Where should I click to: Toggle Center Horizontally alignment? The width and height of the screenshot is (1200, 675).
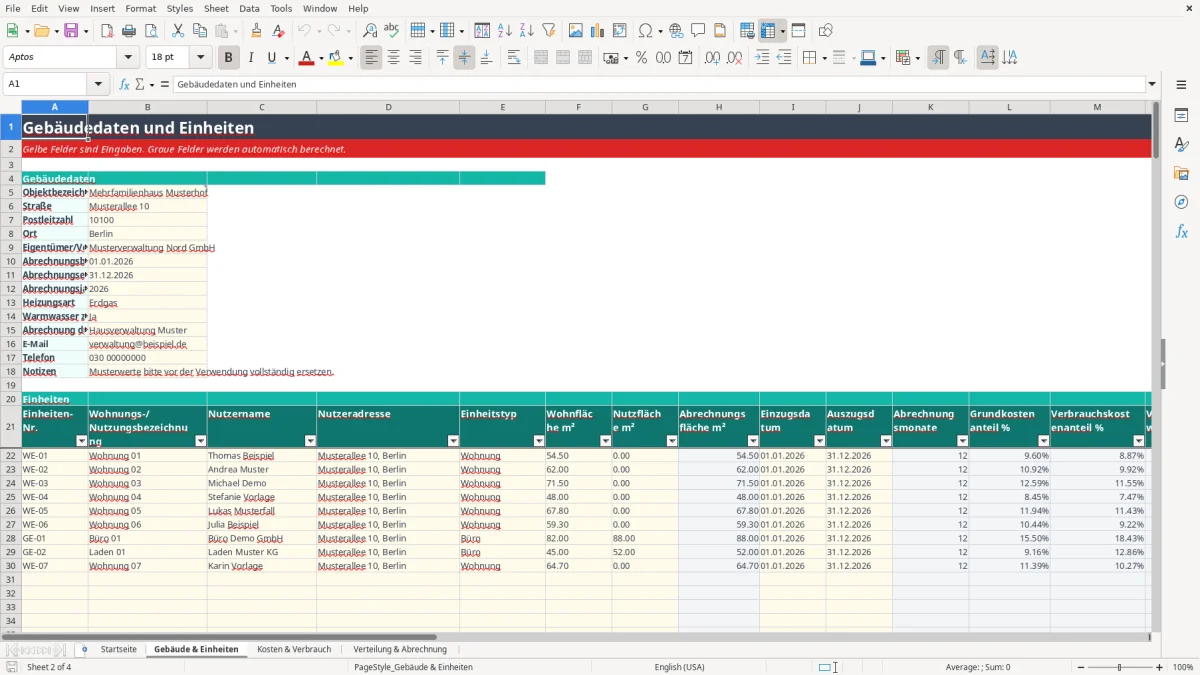(x=393, y=58)
